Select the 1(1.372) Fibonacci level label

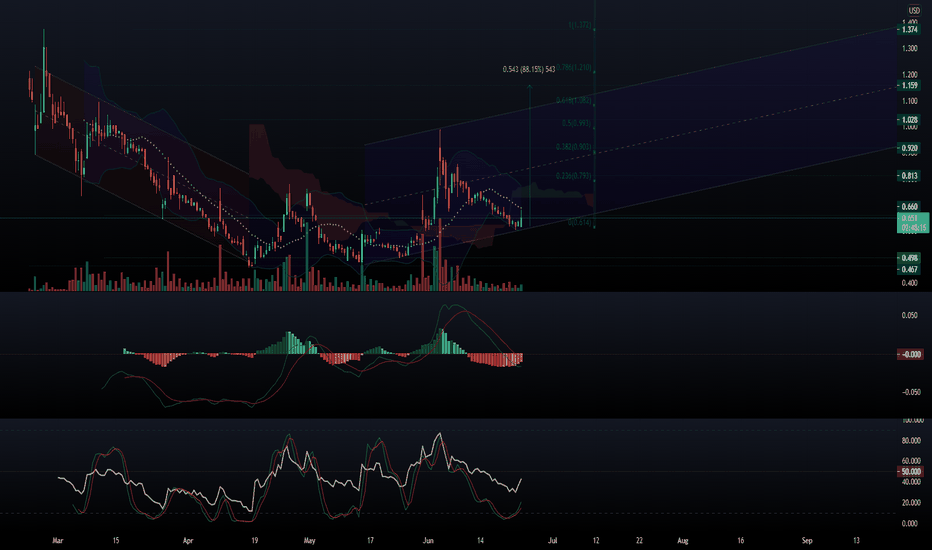tap(580, 26)
